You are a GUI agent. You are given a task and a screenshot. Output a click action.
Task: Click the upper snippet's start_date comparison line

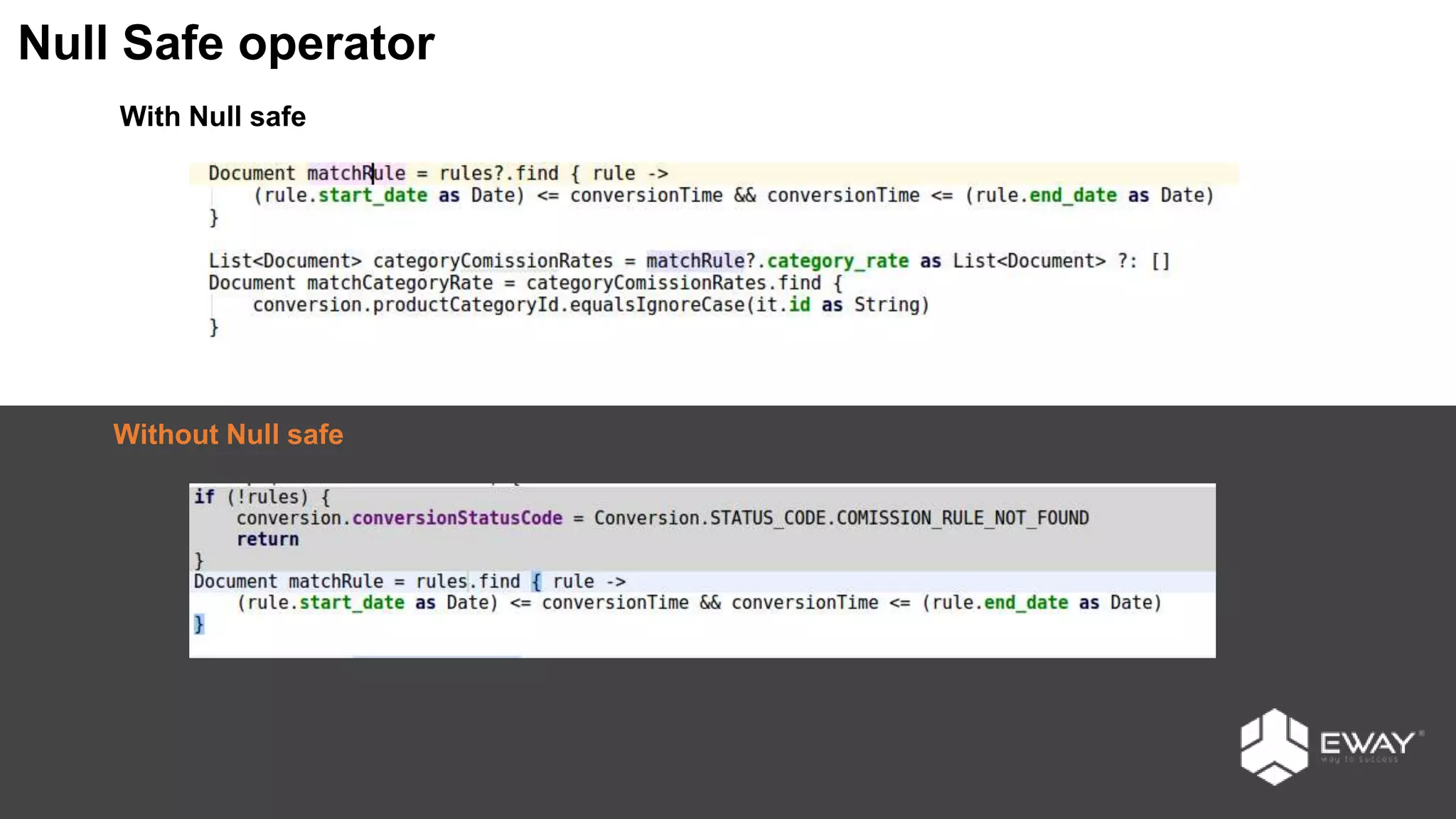tap(733, 196)
